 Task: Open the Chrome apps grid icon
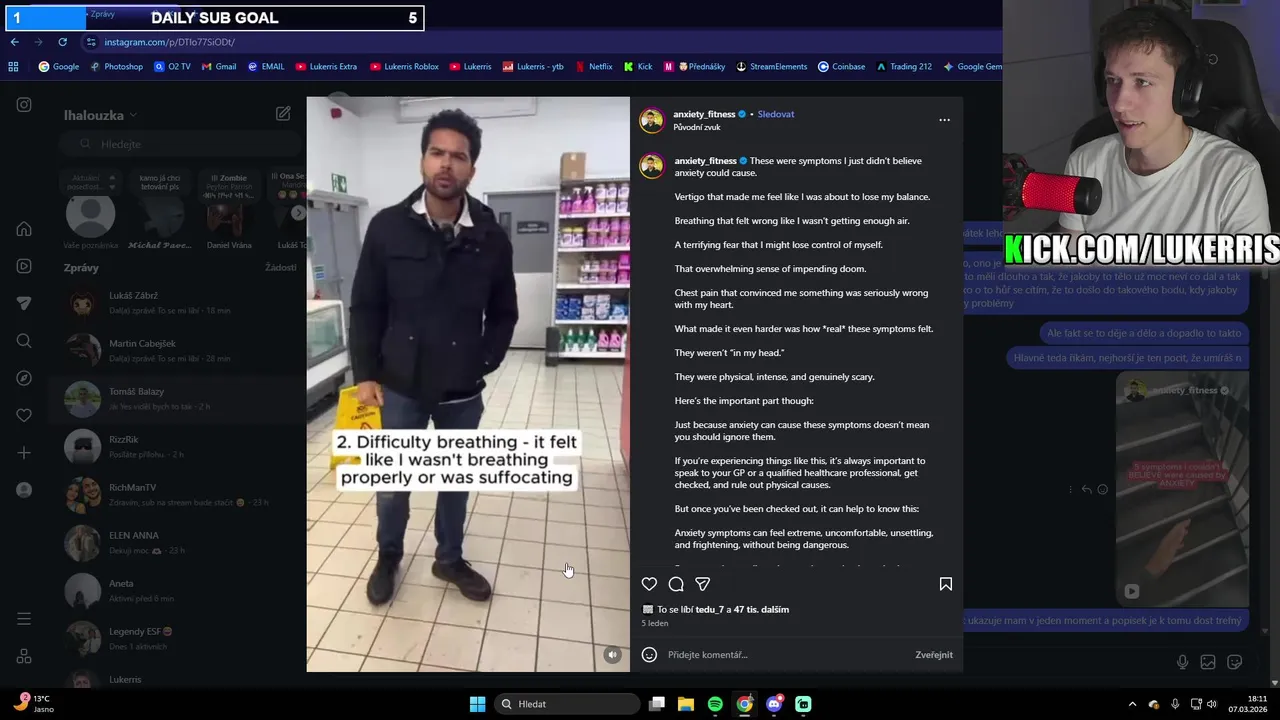[x=13, y=67]
